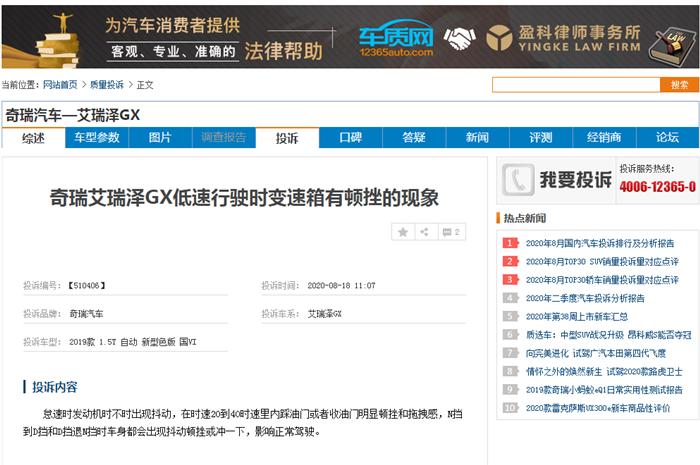Click the brand value 奇瑞汽车
The width and height of the screenshot is (700, 465).
86,314
